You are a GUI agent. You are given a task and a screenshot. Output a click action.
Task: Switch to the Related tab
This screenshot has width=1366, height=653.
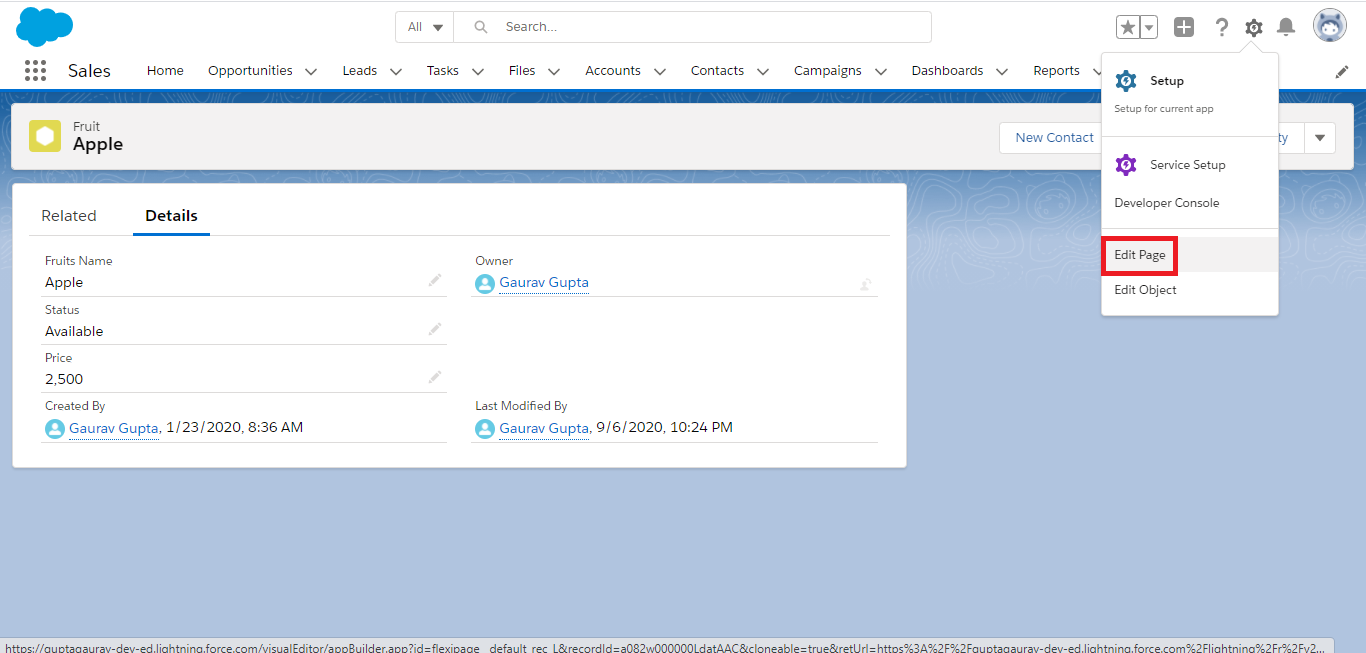[x=69, y=215]
